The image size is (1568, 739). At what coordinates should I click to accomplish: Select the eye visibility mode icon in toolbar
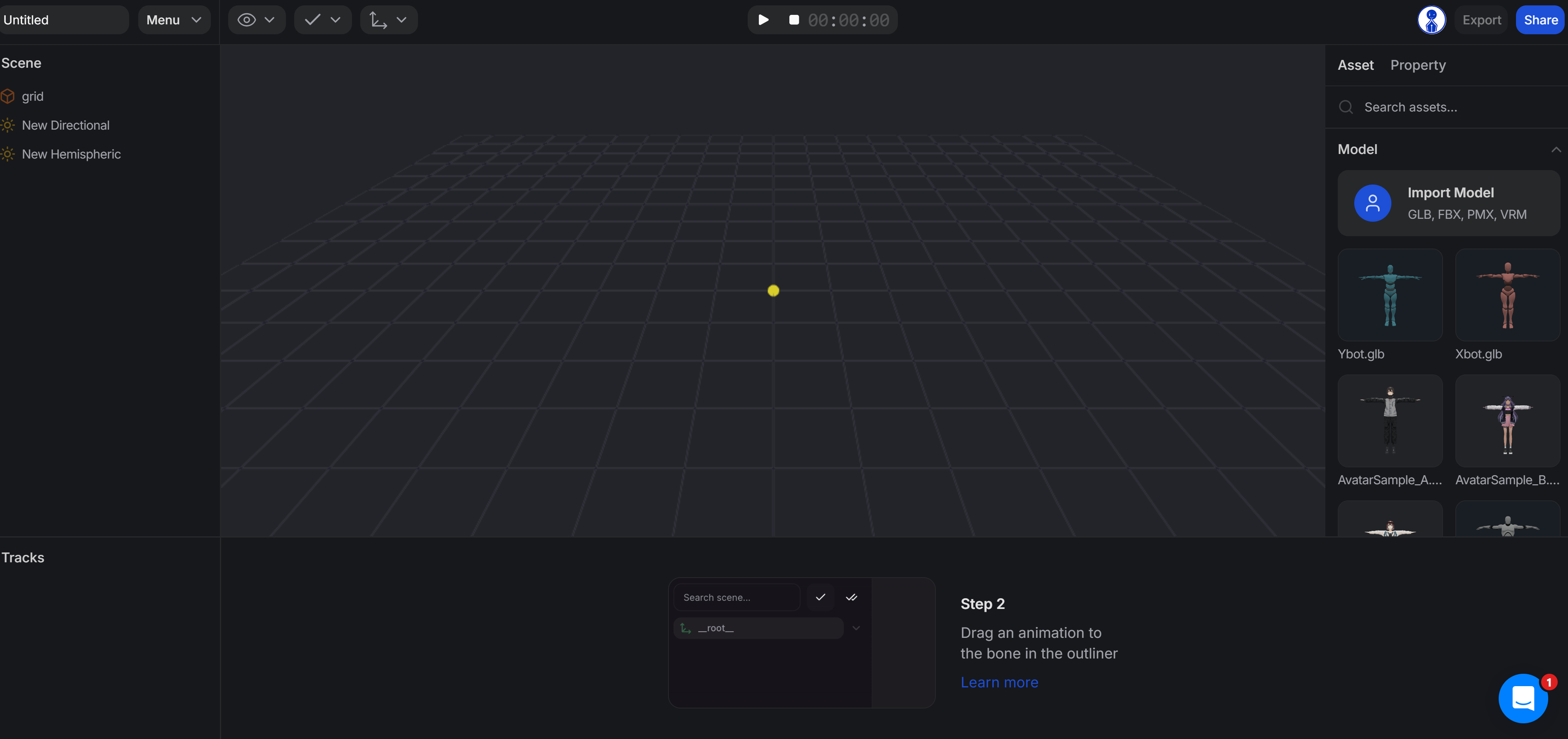pos(247,19)
